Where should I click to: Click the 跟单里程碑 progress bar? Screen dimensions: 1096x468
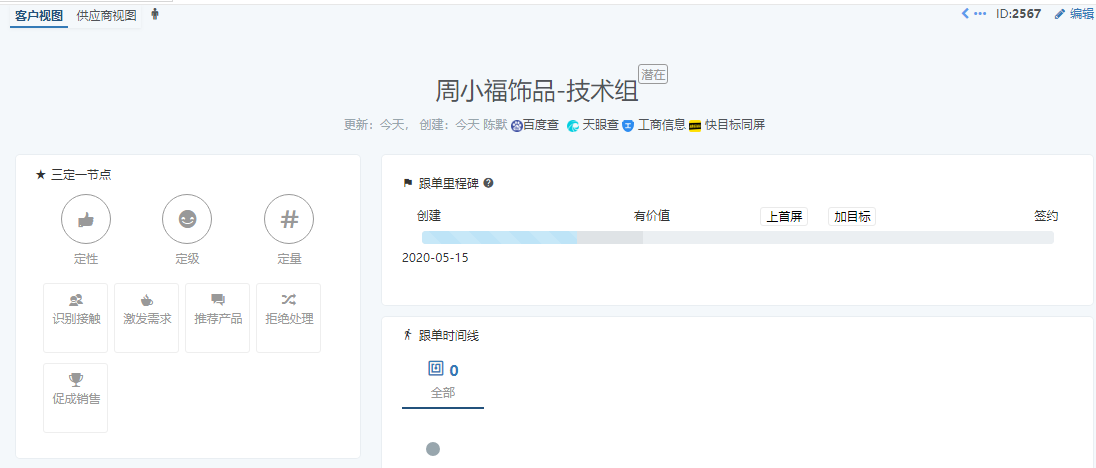coord(737,237)
